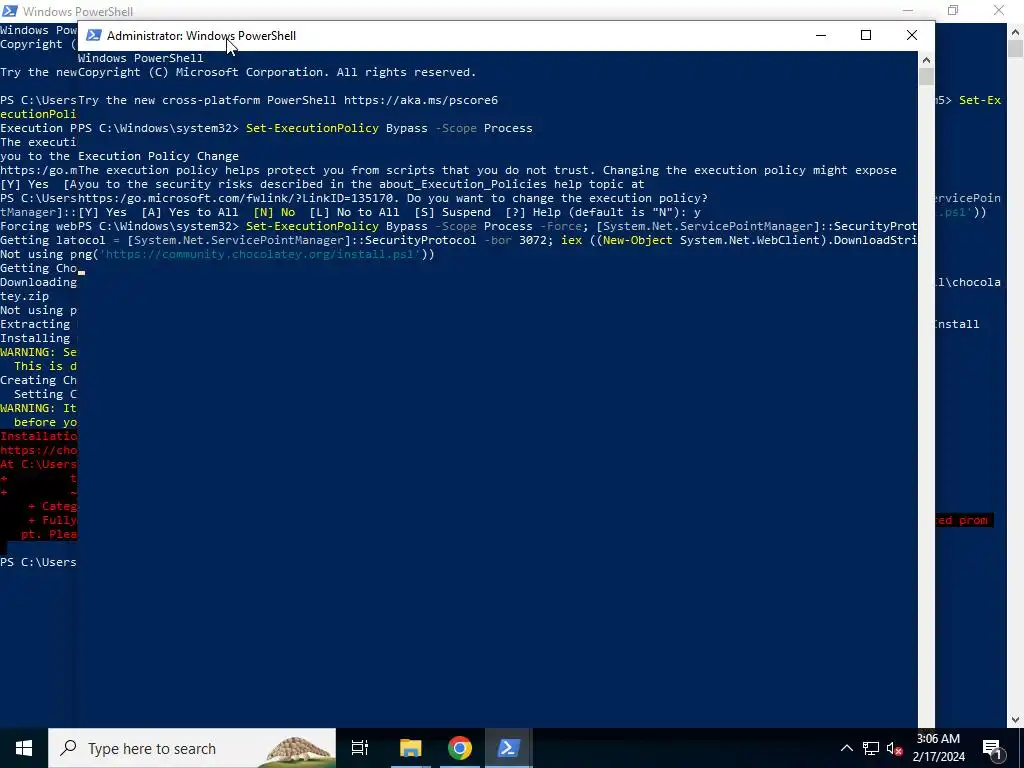The height and width of the screenshot is (768, 1024).
Task: Show hidden system tray icons
Action: [x=846, y=748]
